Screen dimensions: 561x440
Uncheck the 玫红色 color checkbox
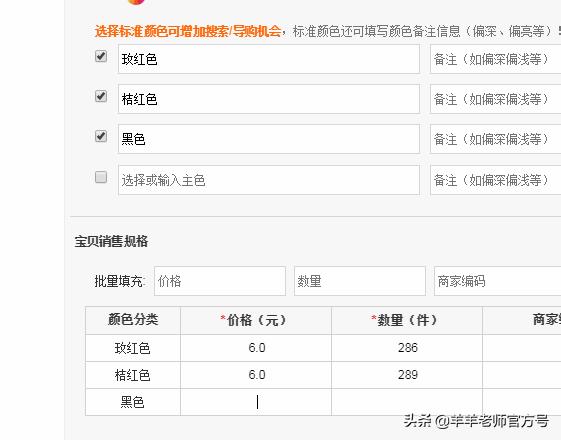point(101,56)
